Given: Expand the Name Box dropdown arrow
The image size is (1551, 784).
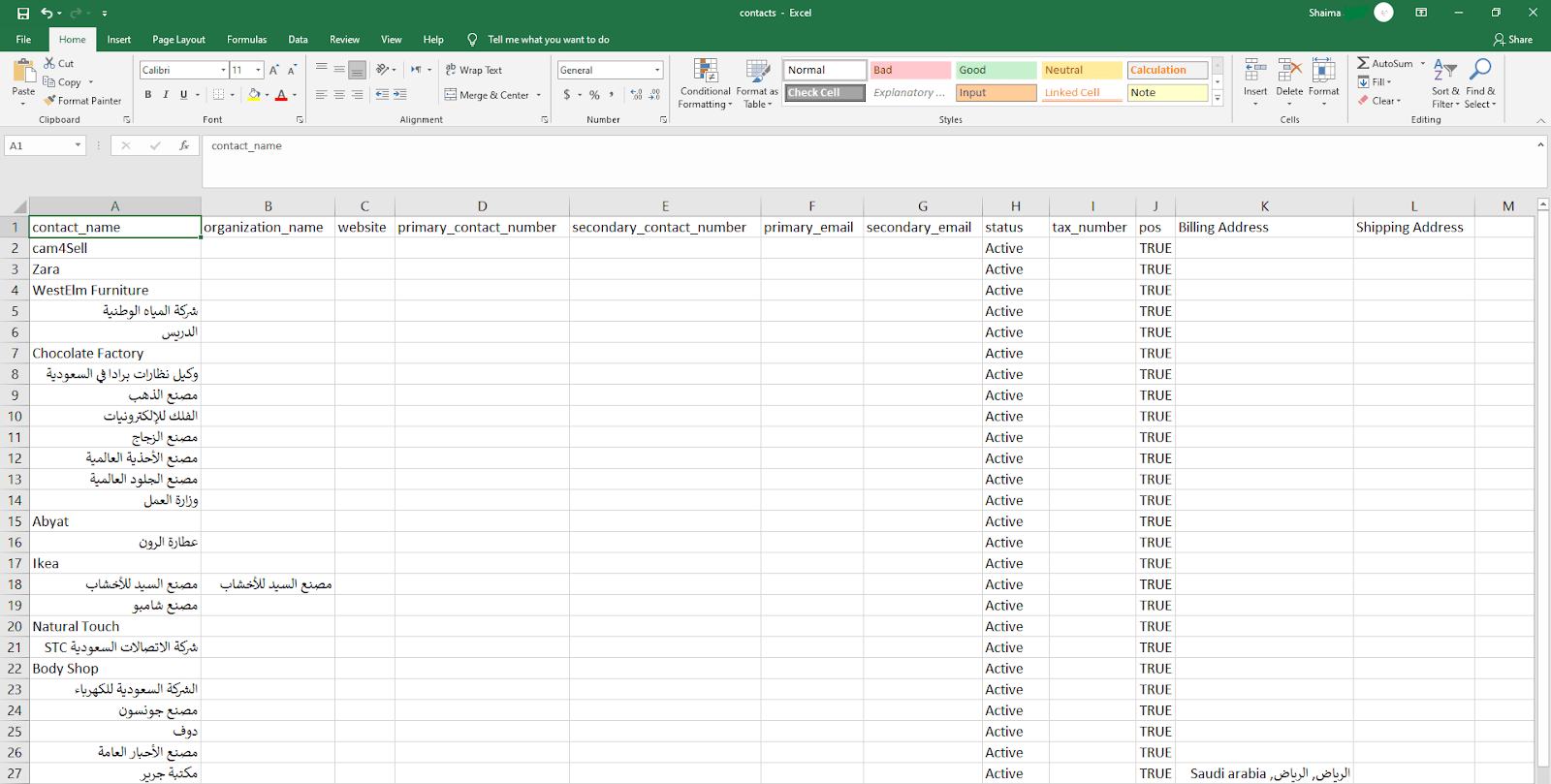Looking at the screenshot, I should (78, 145).
